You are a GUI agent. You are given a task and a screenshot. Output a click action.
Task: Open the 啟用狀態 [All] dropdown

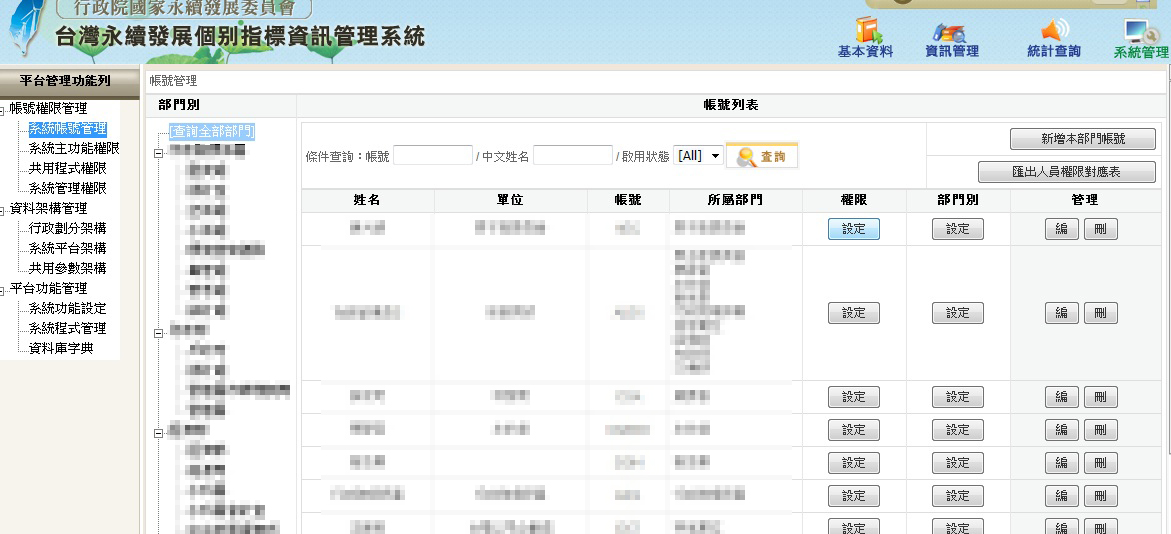click(698, 156)
